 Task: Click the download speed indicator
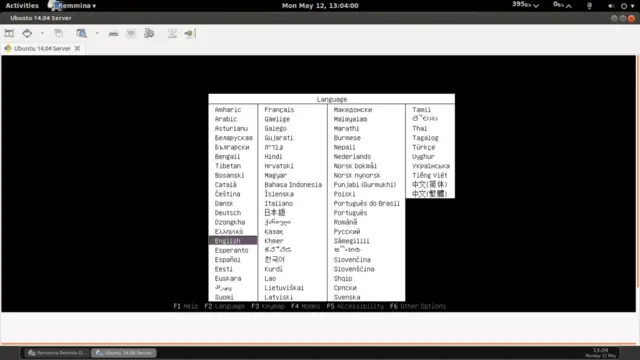(526, 5)
